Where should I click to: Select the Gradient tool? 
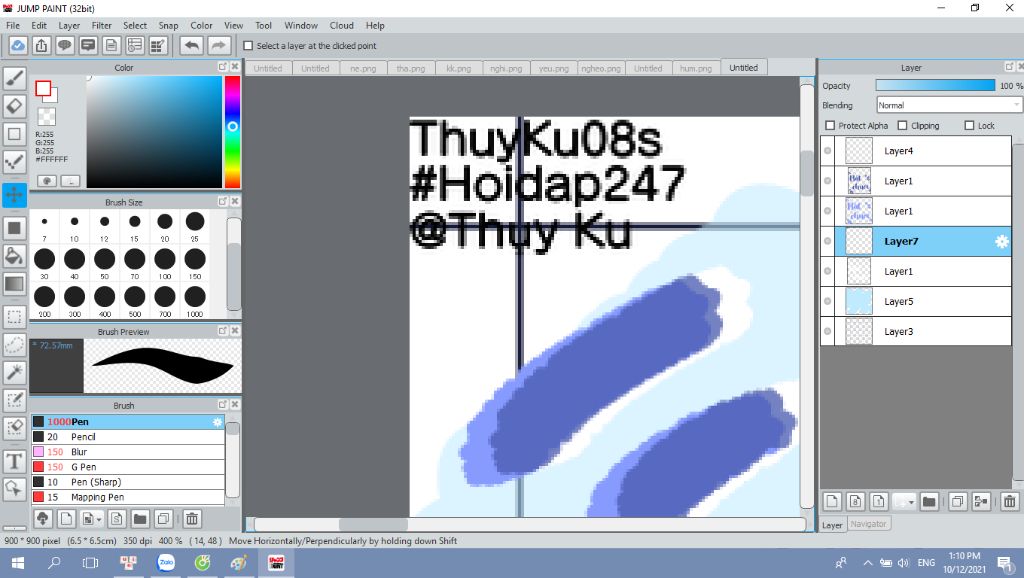[x=14, y=284]
